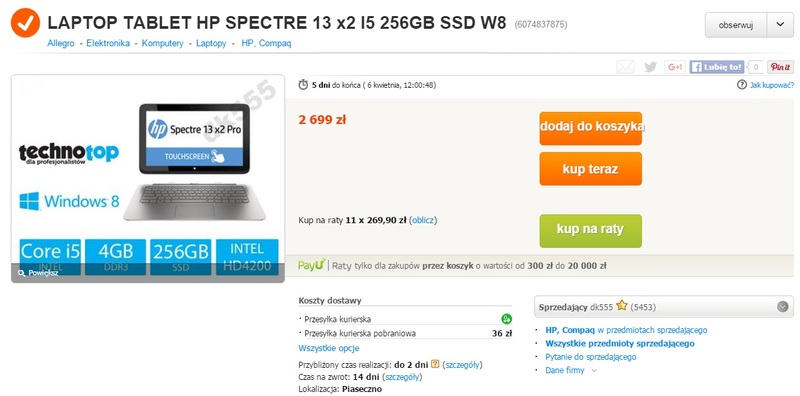Go to the Elektronika breadcrumb
Screen dimensions: 800x396
(x=108, y=43)
